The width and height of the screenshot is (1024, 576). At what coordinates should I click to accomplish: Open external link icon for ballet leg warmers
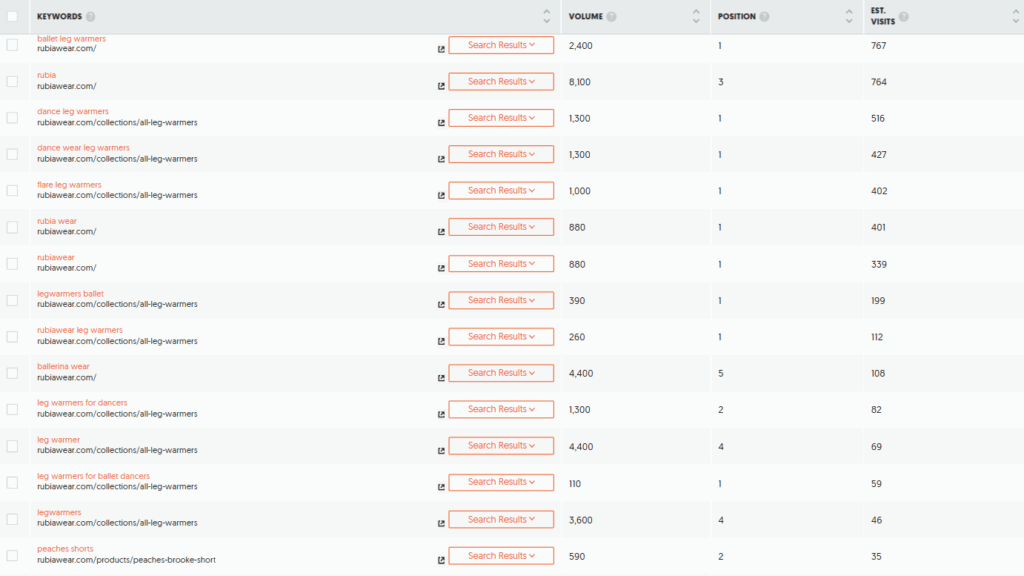[441, 50]
